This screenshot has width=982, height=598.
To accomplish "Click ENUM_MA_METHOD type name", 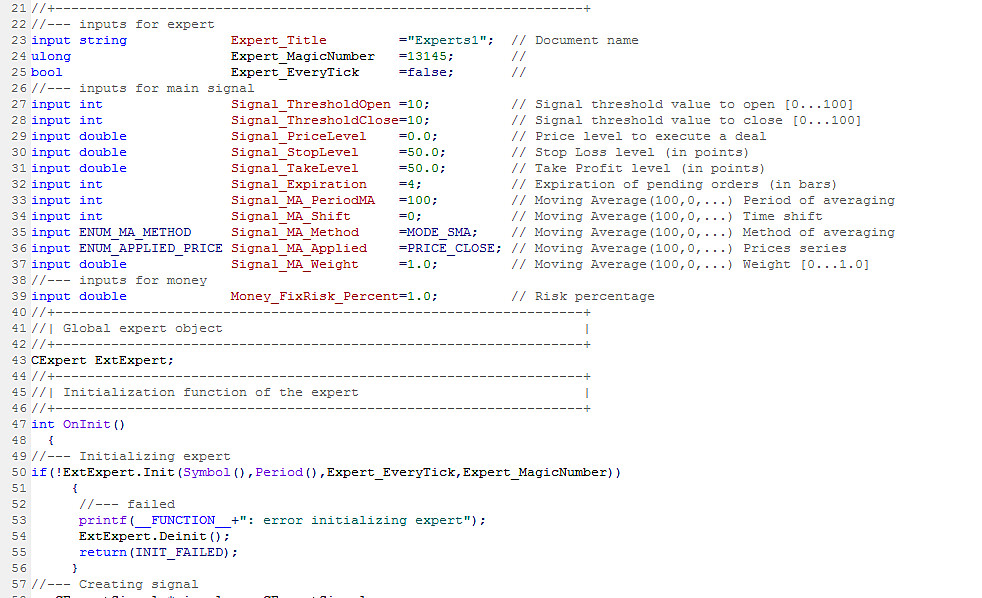I will tap(135, 232).
